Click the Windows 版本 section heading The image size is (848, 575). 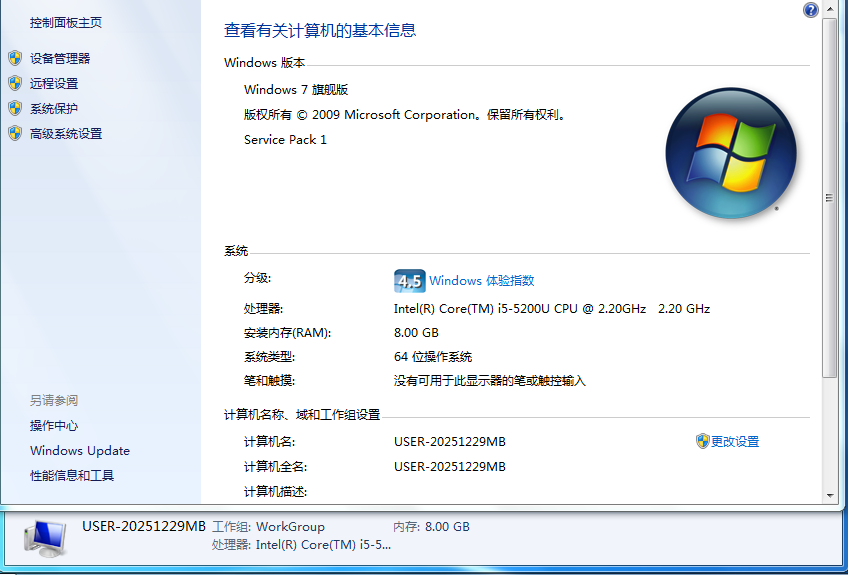(264, 63)
